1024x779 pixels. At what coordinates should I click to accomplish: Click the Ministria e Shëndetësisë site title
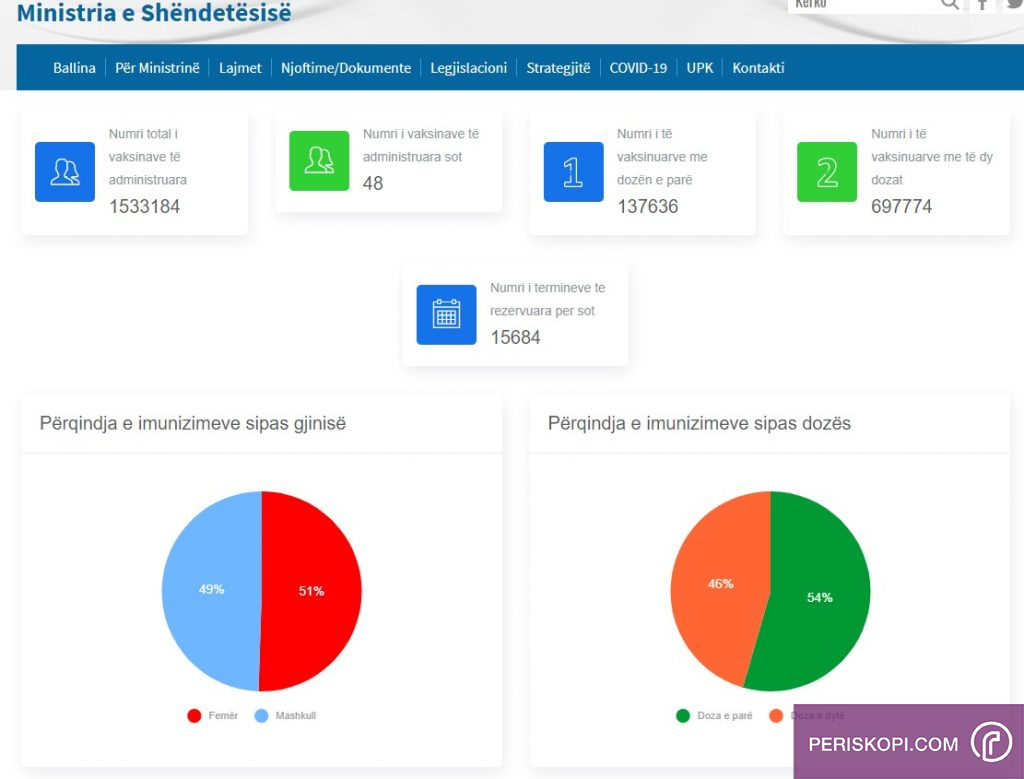tap(155, 13)
